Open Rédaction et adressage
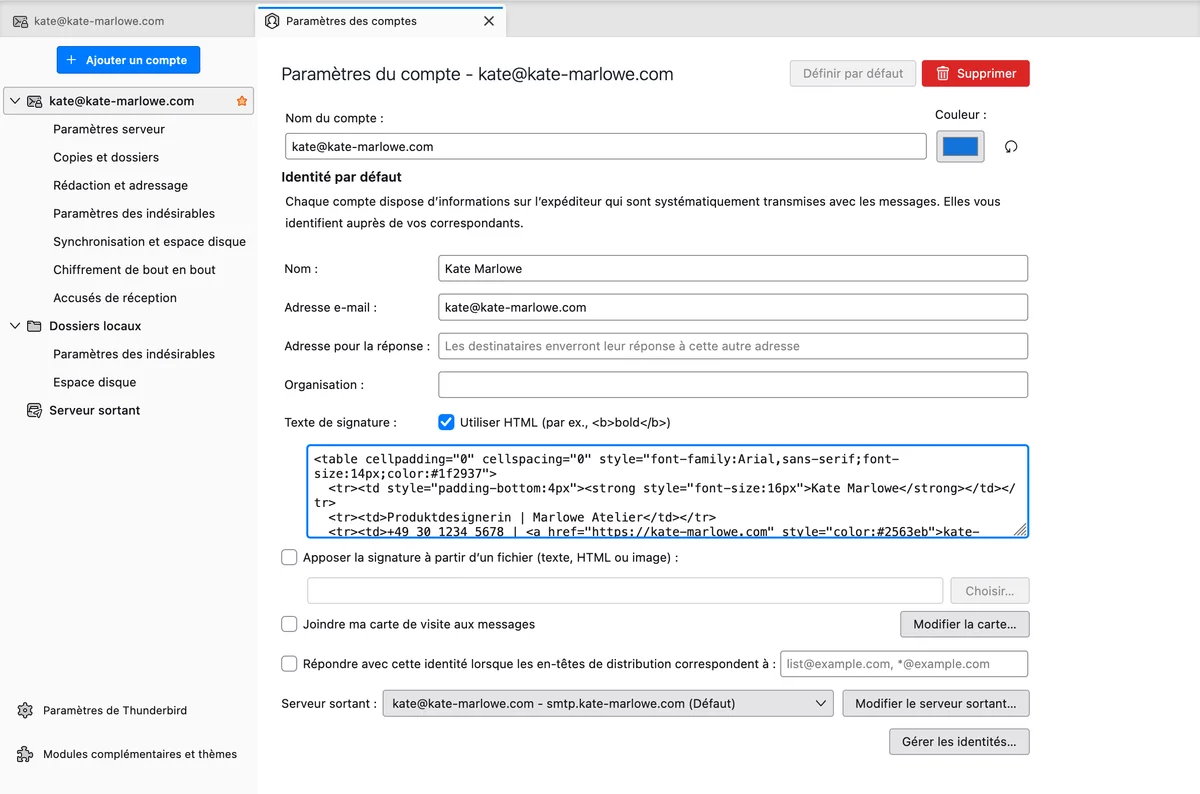1200x794 pixels. tap(120, 185)
